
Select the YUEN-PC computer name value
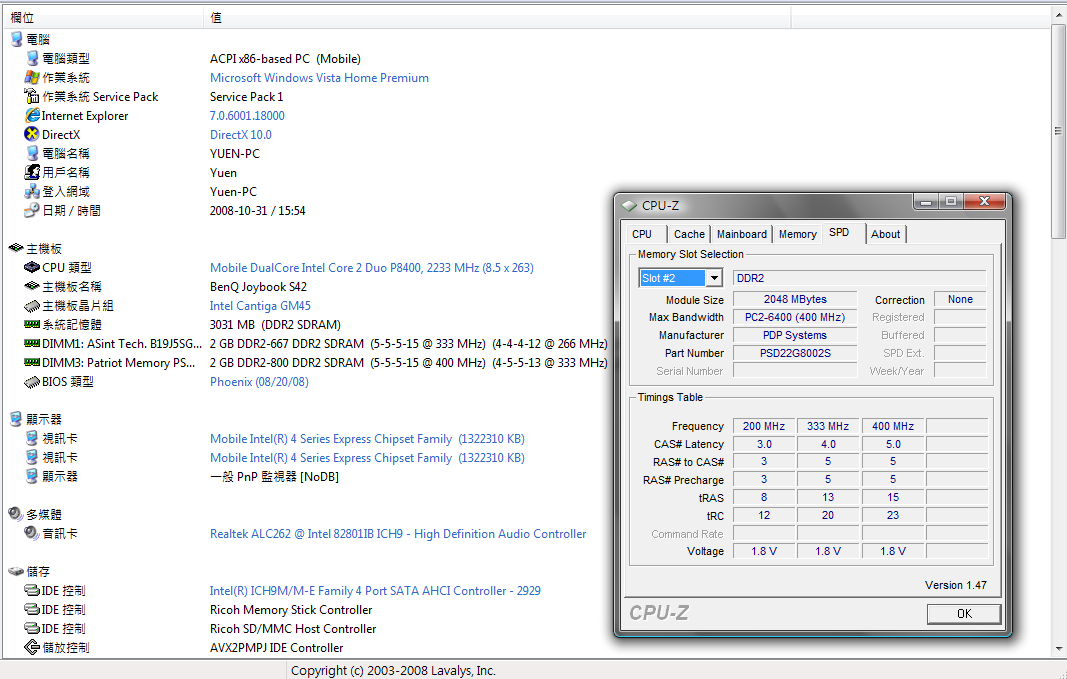click(235, 154)
